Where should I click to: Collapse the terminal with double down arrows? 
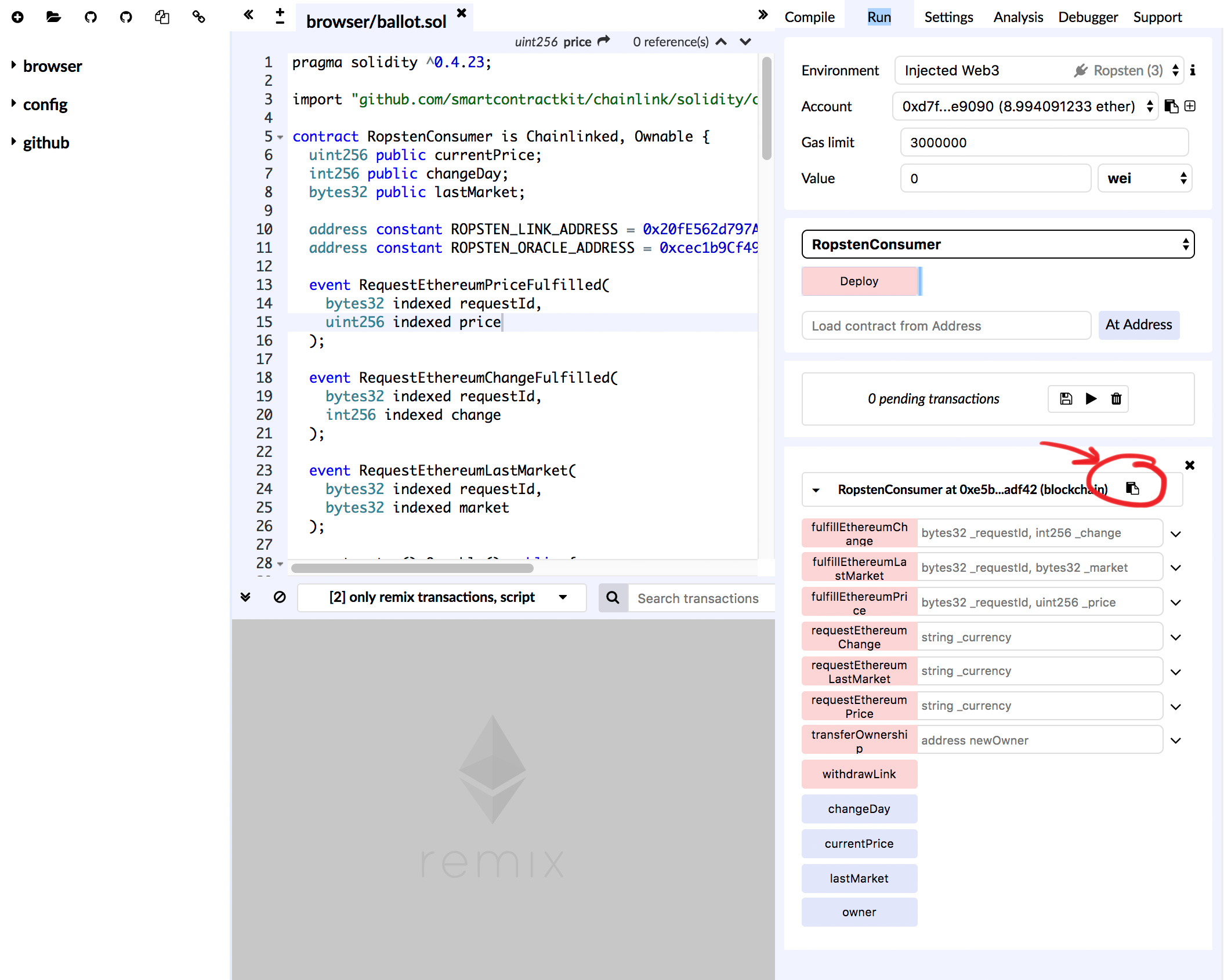click(245, 597)
